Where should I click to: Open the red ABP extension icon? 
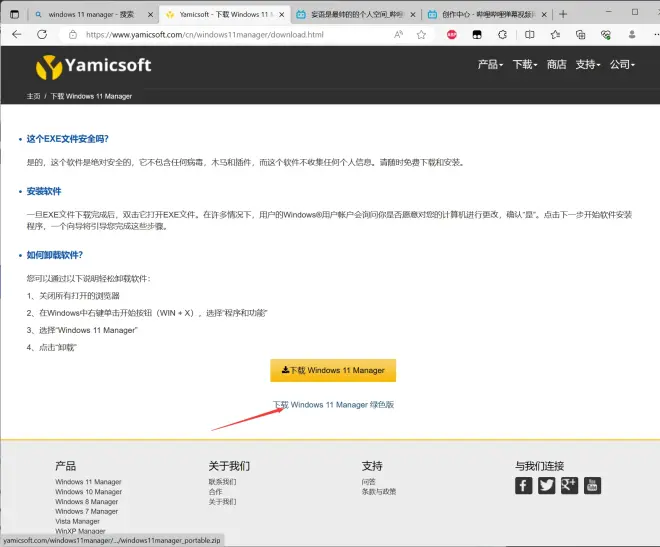tap(452, 35)
